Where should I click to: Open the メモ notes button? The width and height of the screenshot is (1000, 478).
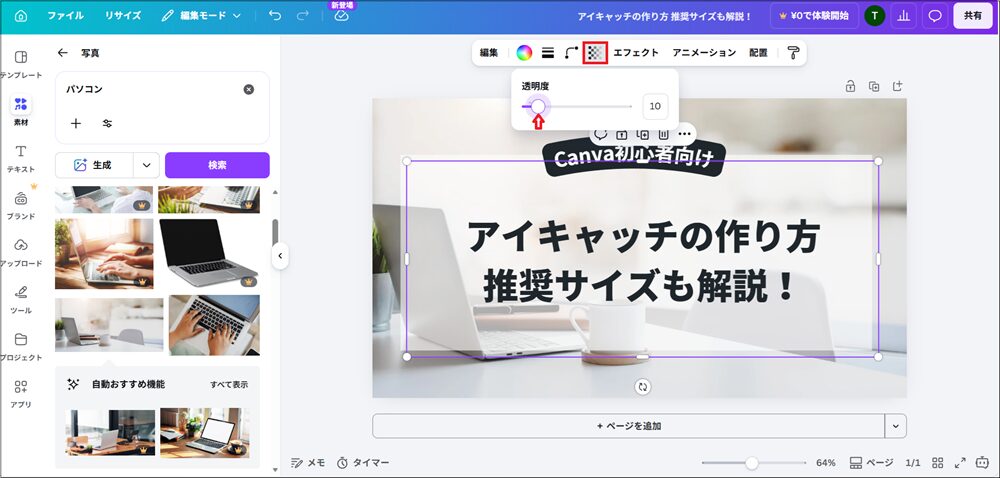coord(308,463)
